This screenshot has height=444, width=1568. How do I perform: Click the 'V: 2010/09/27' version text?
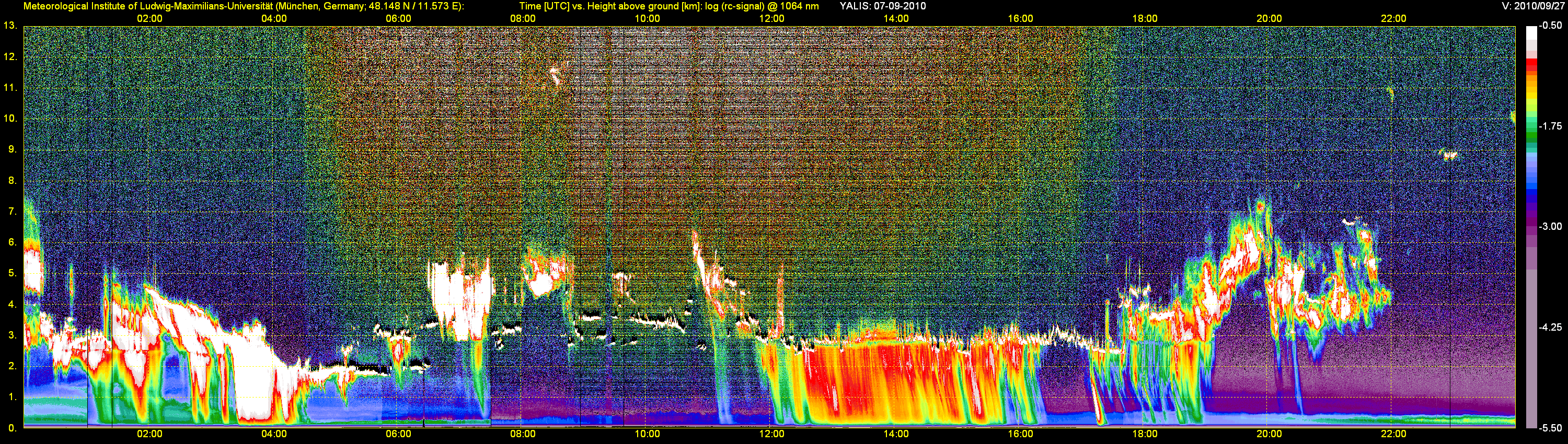pos(1532,6)
